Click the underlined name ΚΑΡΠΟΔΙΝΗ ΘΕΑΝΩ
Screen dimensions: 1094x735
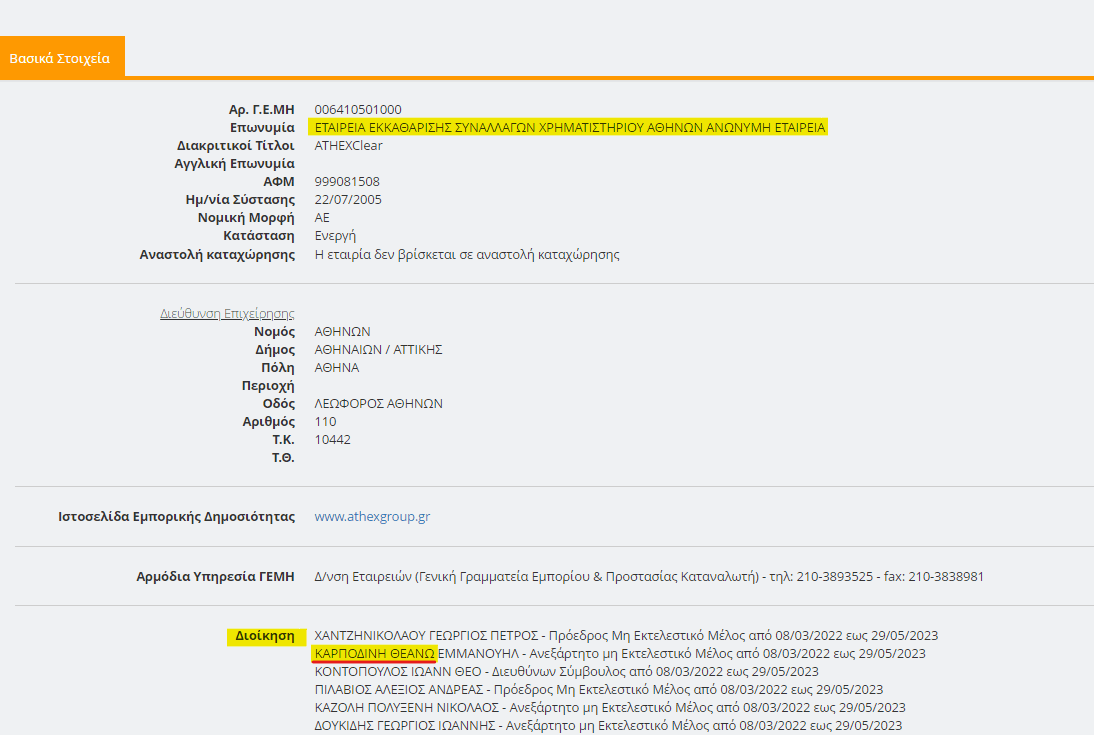click(x=375, y=654)
